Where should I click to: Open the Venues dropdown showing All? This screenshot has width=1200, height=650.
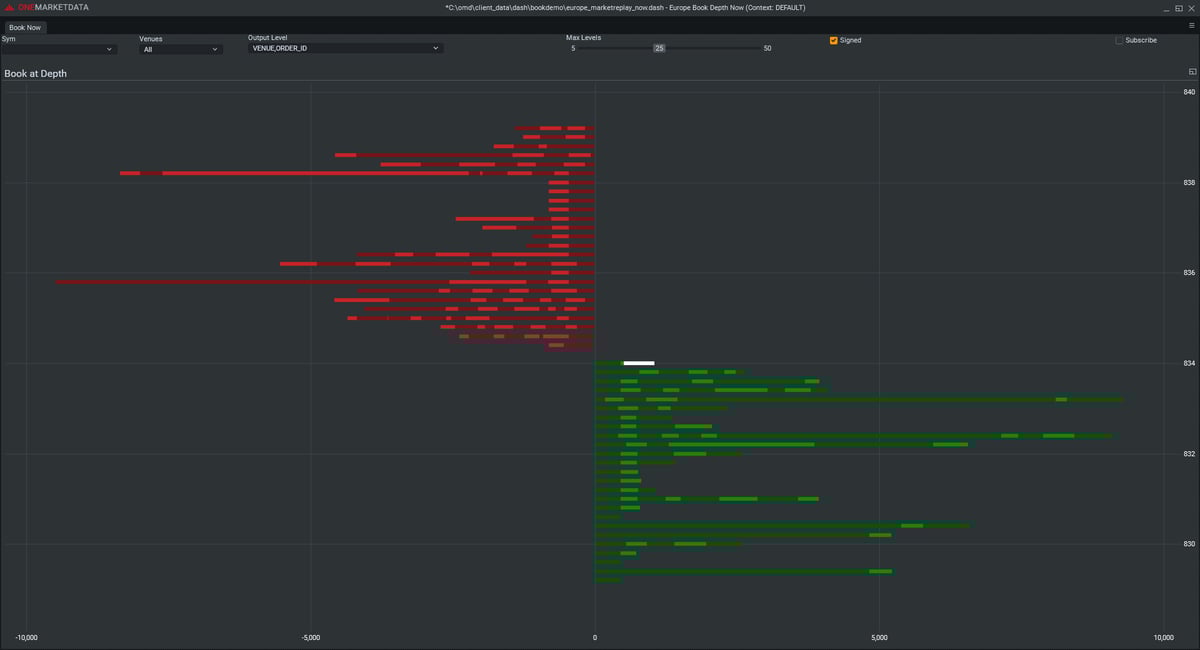[180, 48]
